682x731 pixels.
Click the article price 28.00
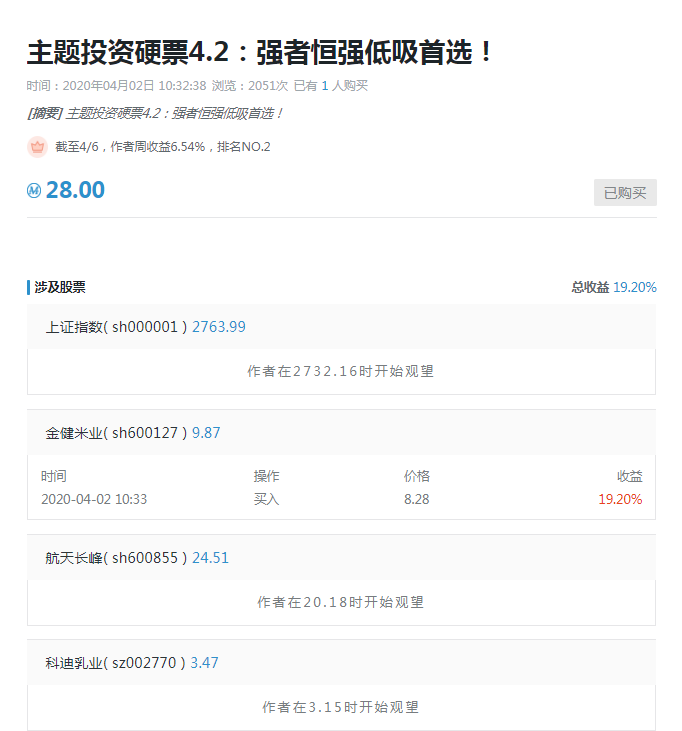pyautogui.click(x=75, y=190)
